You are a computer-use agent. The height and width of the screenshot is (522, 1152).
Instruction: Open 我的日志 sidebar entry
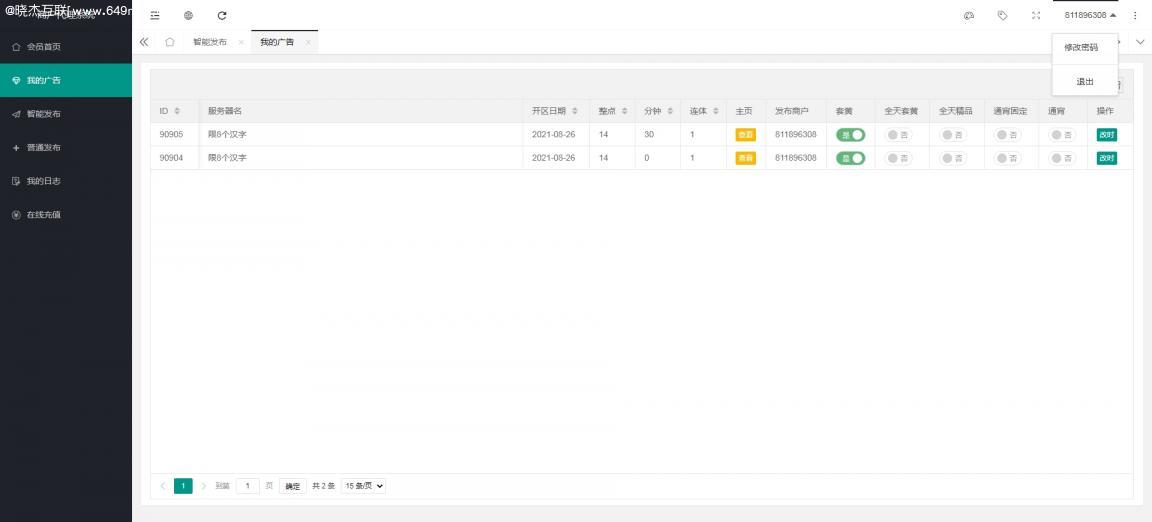point(66,181)
